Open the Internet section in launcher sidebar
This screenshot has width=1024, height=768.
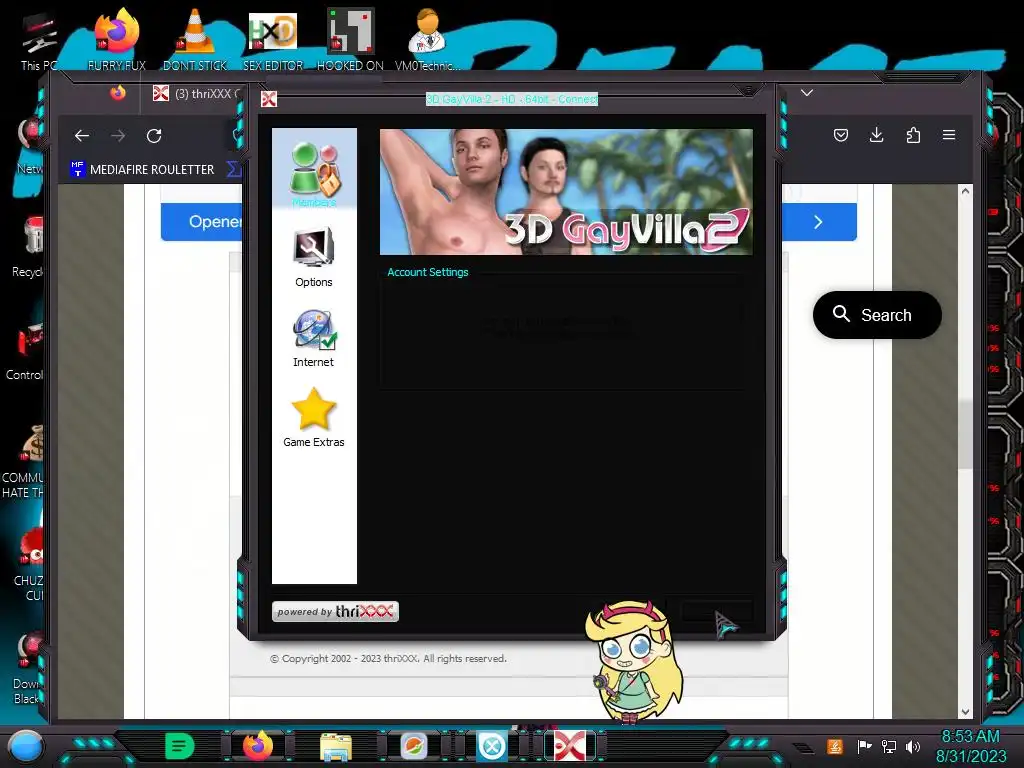(x=313, y=338)
